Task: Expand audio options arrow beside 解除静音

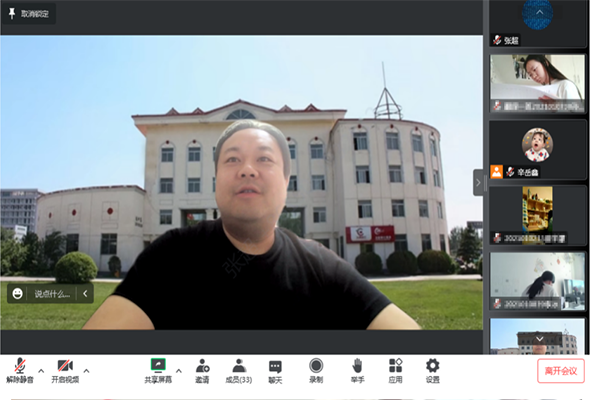Action: pyautogui.click(x=41, y=371)
